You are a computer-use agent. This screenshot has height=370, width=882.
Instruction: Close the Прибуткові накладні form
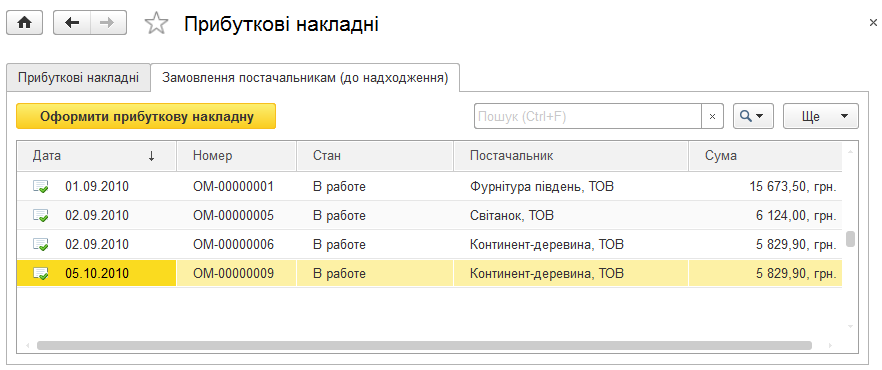873,23
